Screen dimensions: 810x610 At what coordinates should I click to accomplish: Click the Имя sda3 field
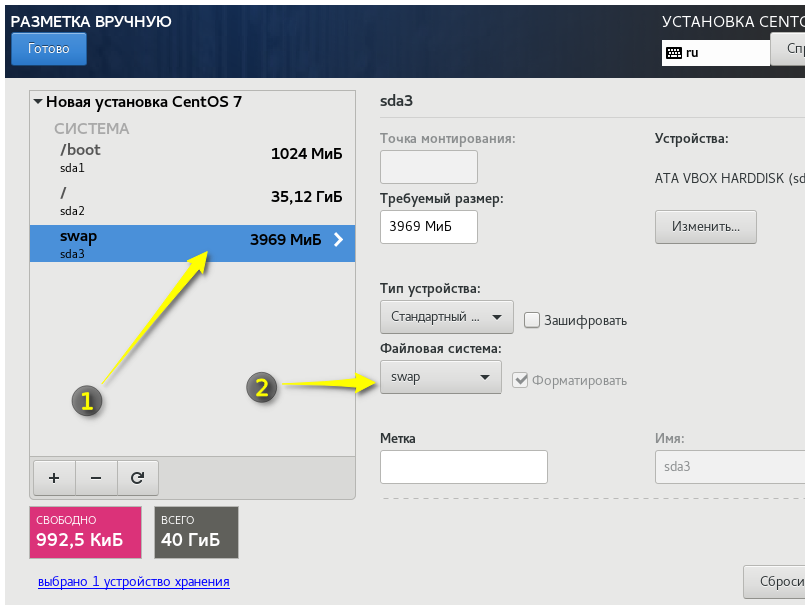[730, 467]
